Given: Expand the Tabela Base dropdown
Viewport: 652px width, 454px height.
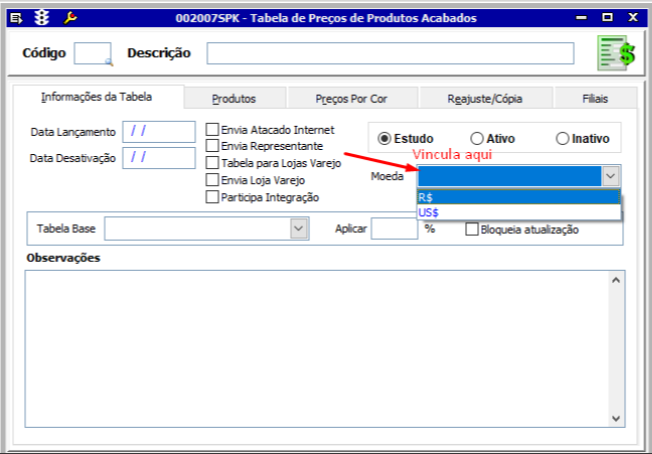Looking at the screenshot, I should point(299,228).
